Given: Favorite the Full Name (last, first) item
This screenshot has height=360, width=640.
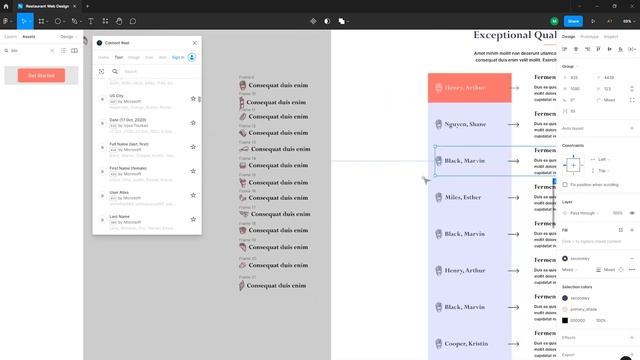Looking at the screenshot, I should (193, 147).
